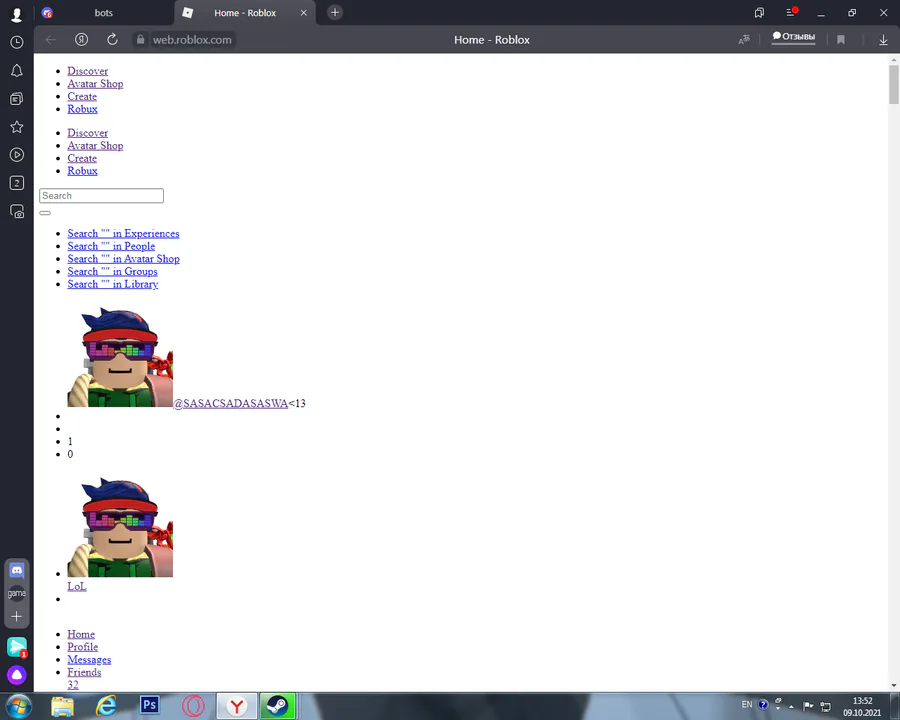Open the first 'Avatar Shop' link
This screenshot has height=720, width=900.
coord(95,84)
